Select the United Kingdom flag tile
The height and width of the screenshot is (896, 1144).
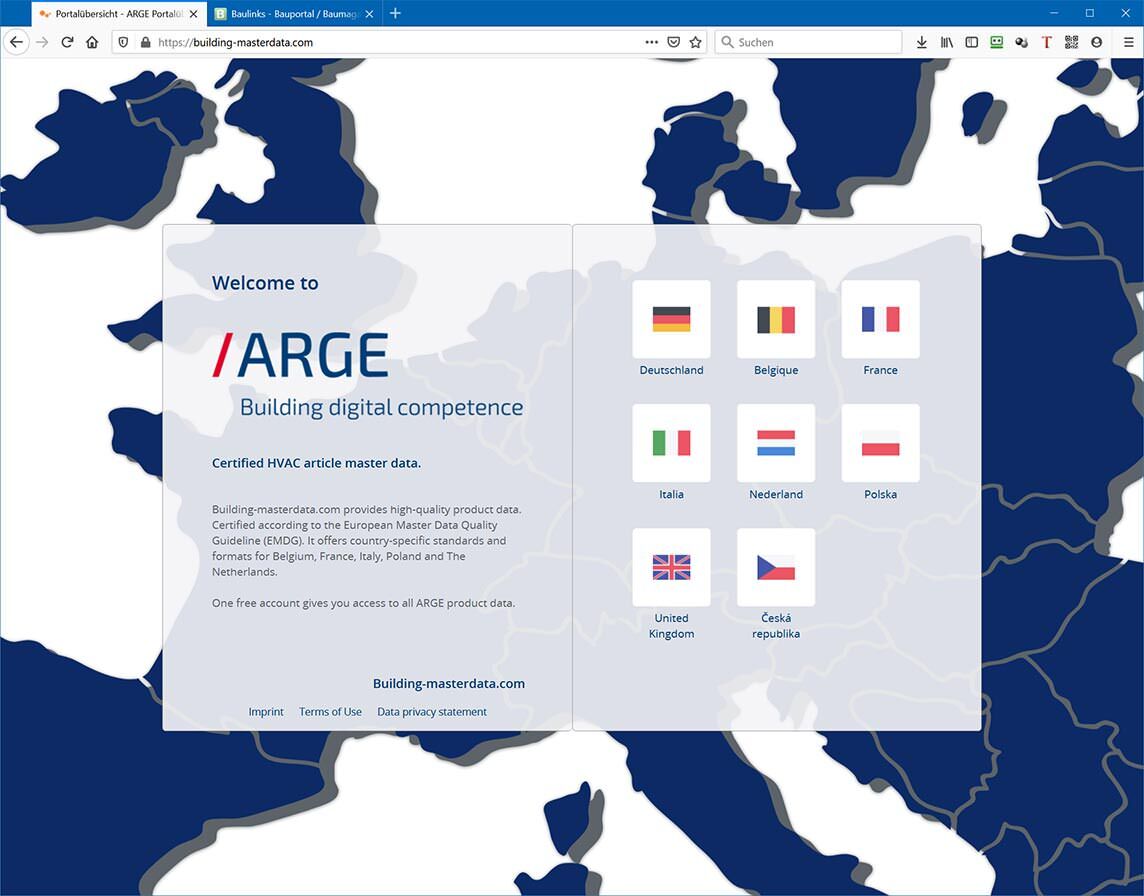click(671, 567)
